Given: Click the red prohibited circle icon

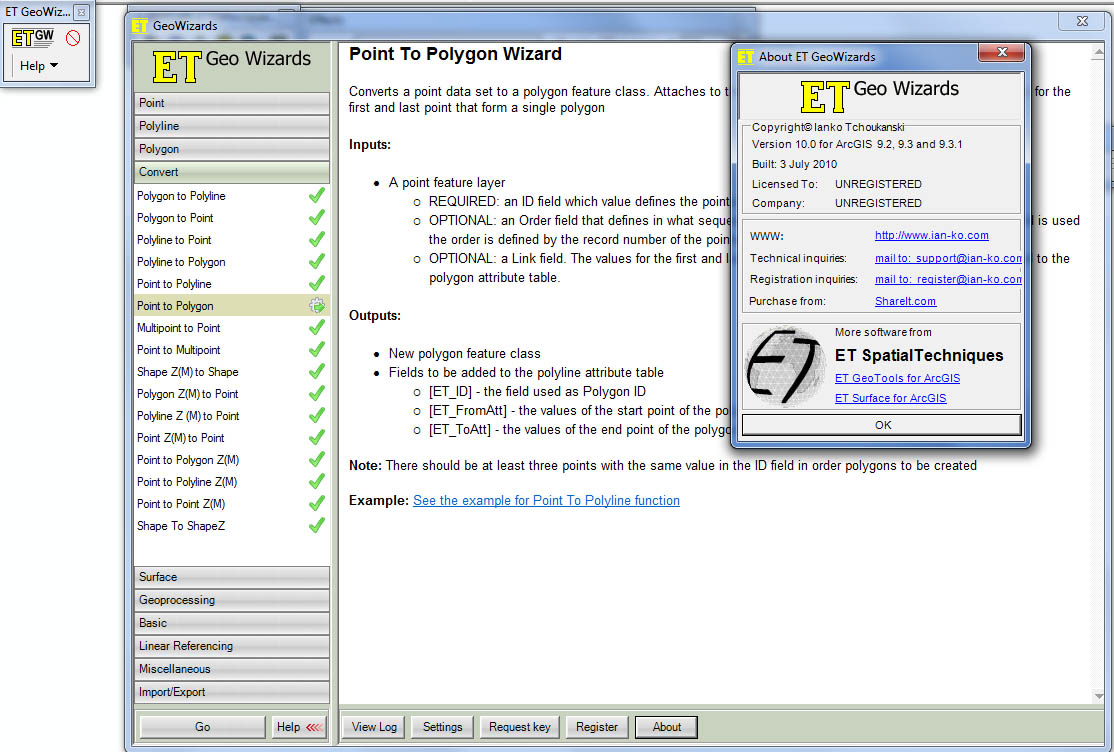Looking at the screenshot, I should (72, 38).
